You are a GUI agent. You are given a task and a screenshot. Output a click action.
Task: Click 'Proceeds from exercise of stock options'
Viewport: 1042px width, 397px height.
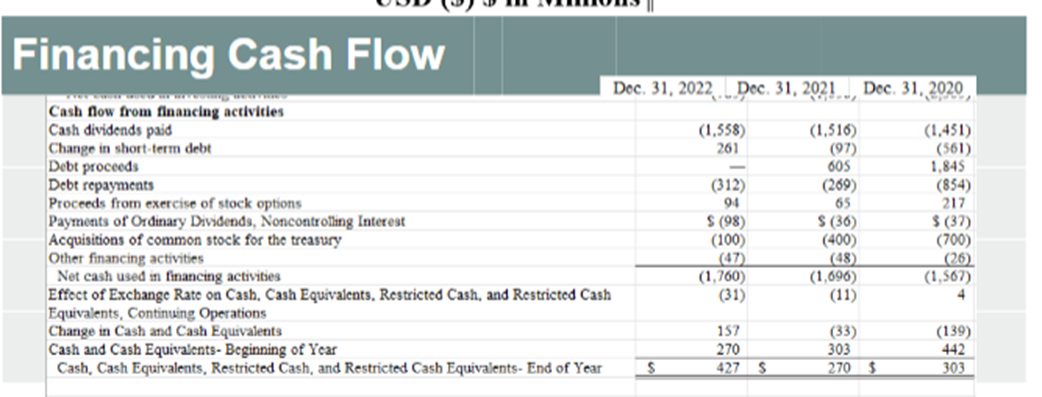pyautogui.click(x=175, y=203)
